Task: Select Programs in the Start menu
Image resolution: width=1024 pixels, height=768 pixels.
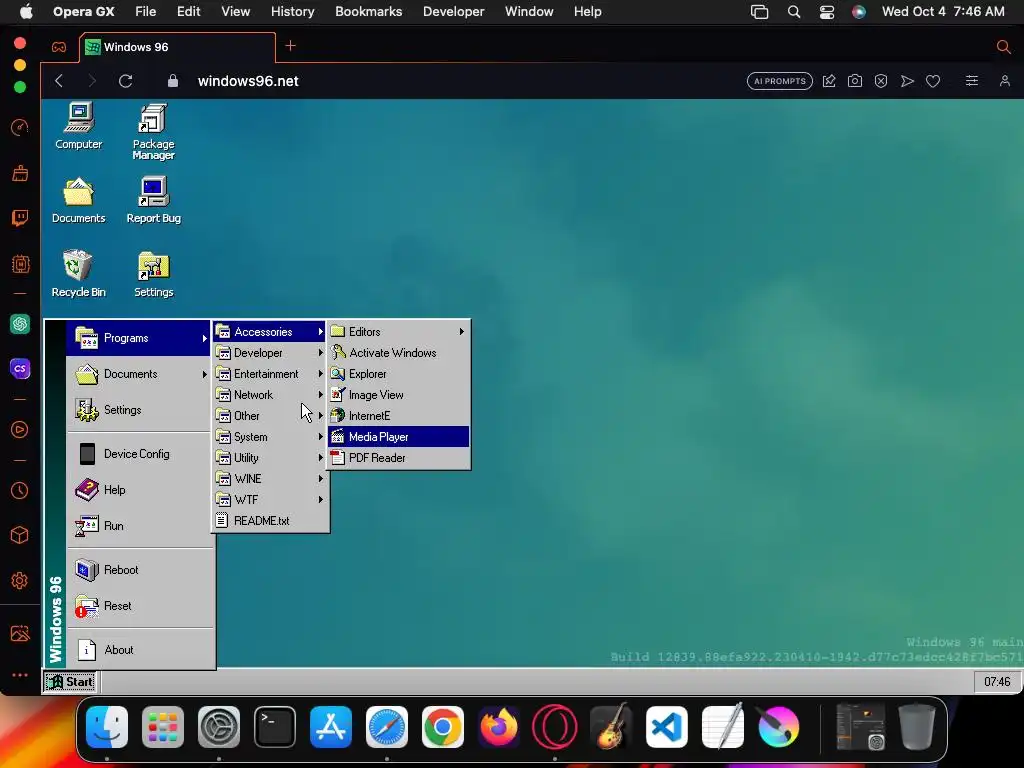Action: 138,338
